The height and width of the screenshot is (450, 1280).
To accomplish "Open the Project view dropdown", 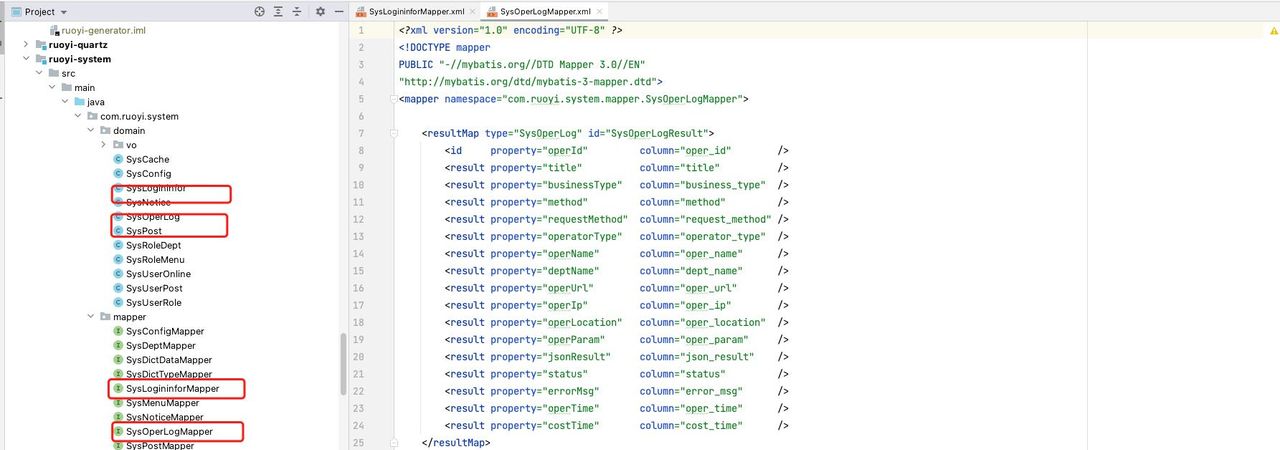I will 64,12.
